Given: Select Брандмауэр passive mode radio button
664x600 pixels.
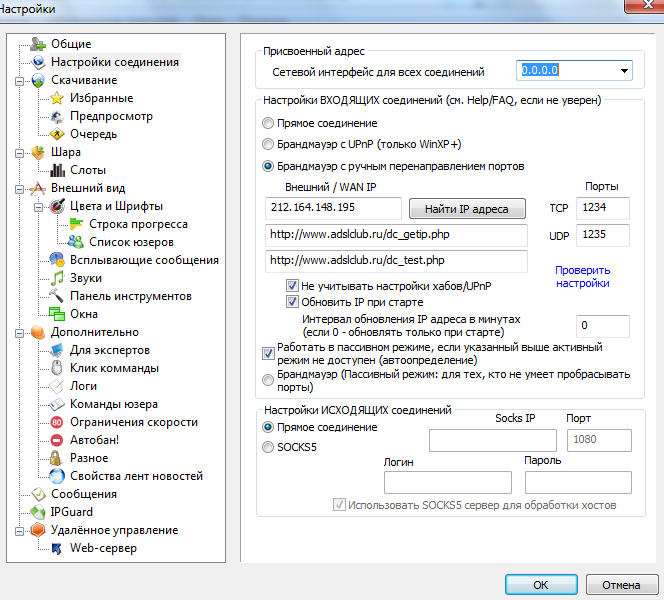Looking at the screenshot, I should tap(268, 380).
